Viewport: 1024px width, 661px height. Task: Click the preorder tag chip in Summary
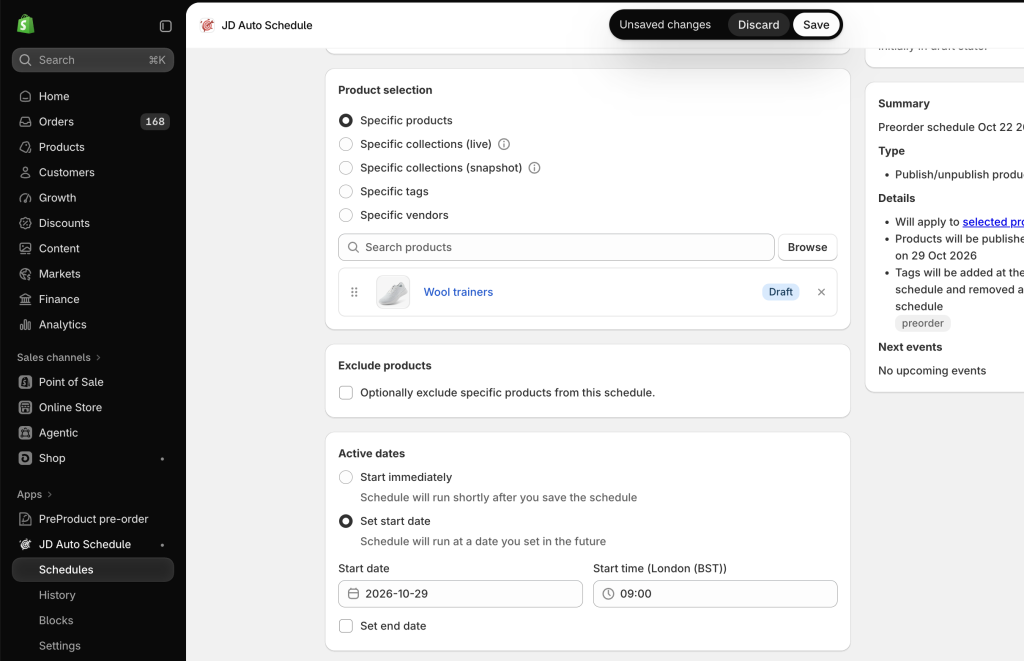[923, 323]
